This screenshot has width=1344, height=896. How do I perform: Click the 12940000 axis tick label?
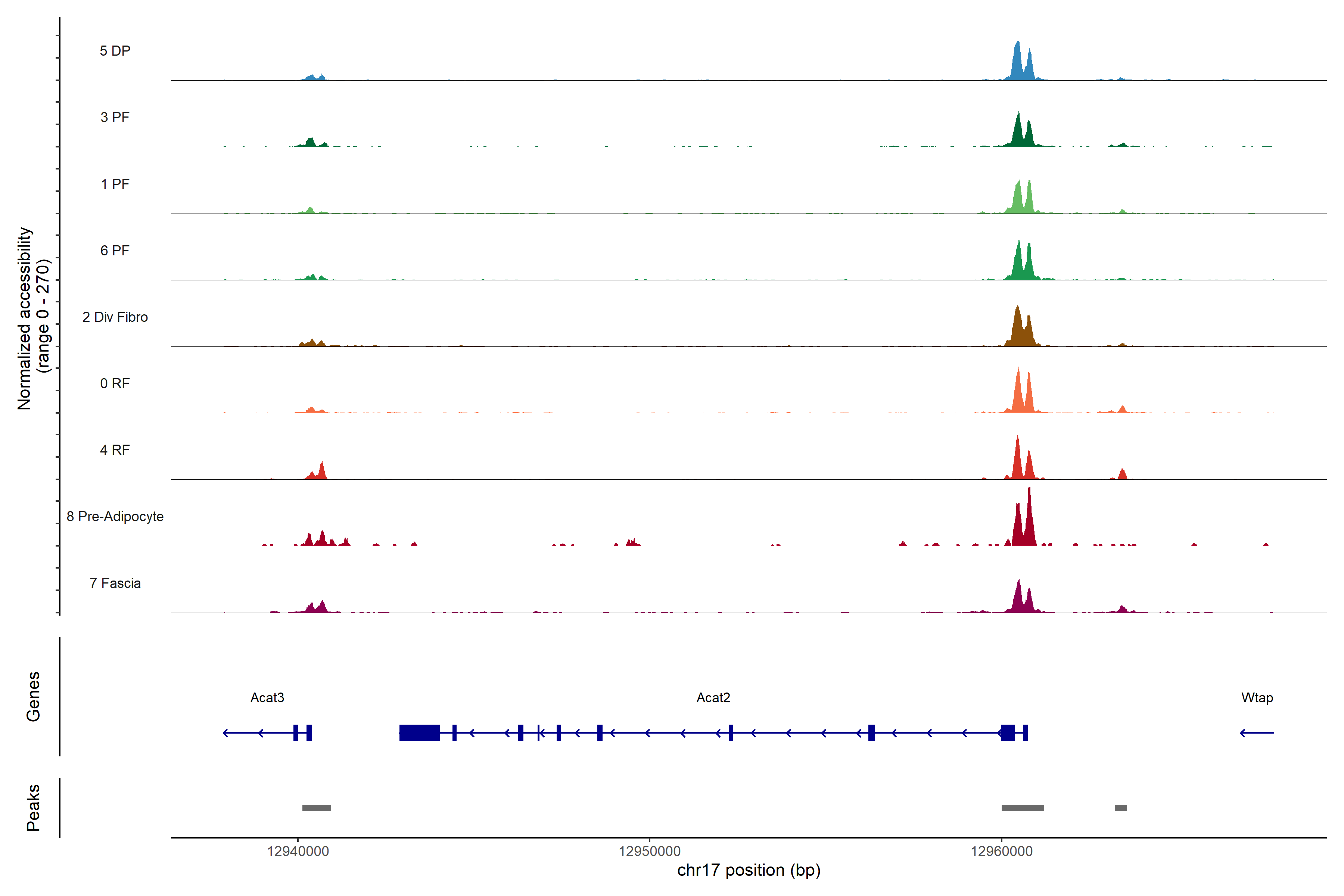[298, 852]
